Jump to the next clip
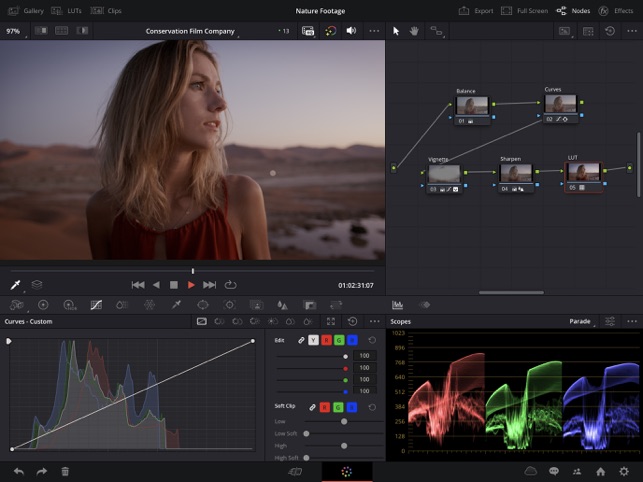 click(209, 285)
